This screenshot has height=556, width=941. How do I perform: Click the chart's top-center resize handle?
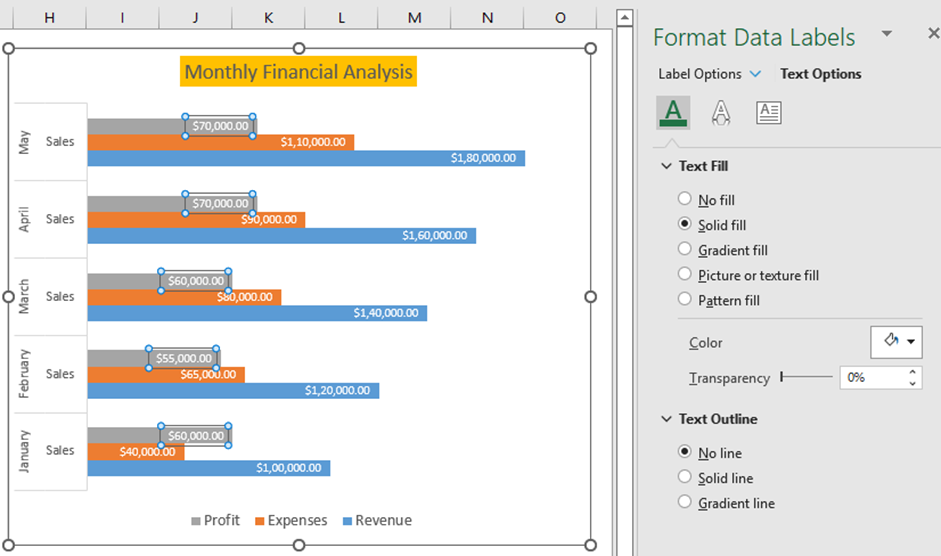[299, 48]
